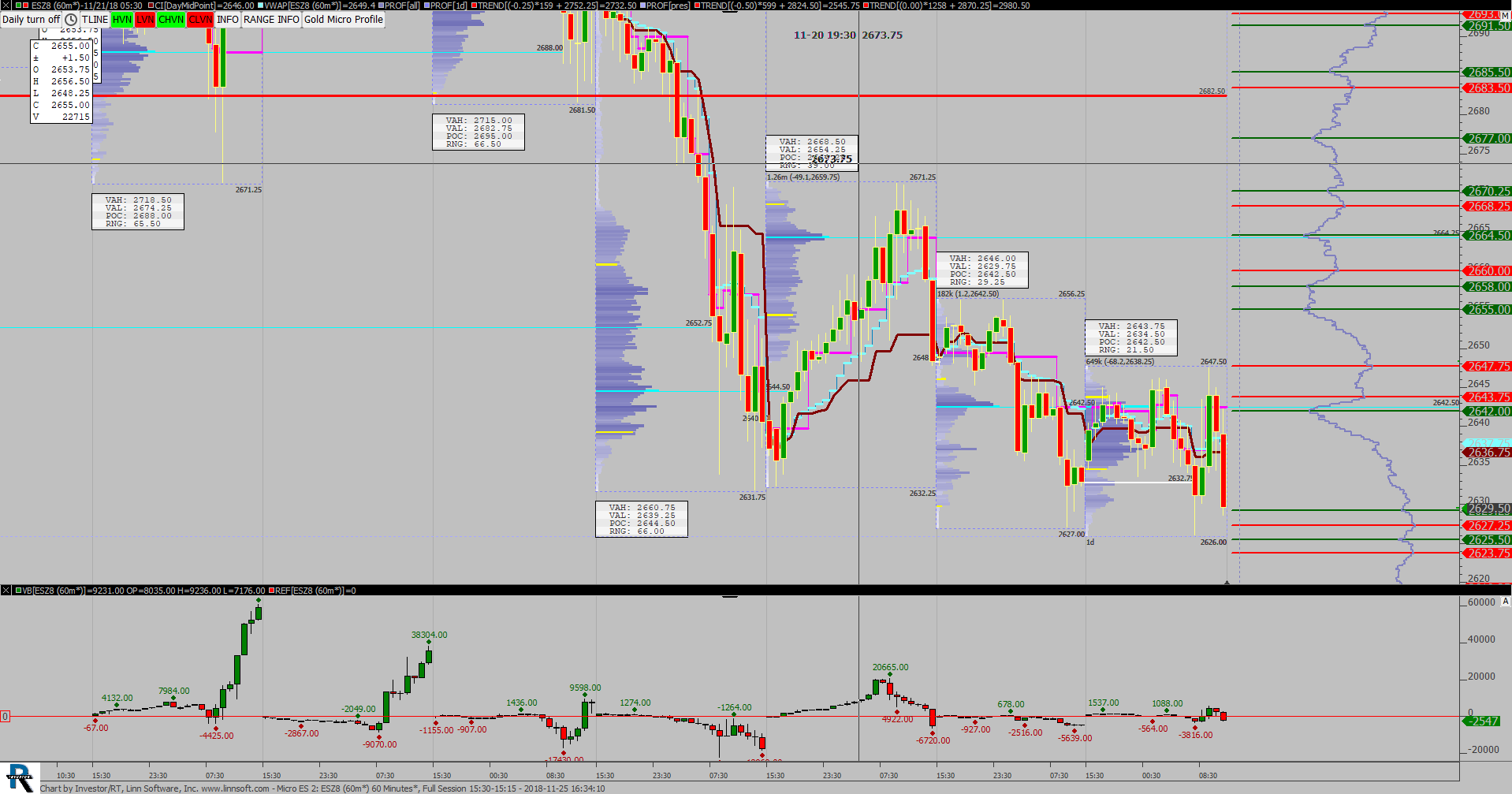
Task: Click the 2627.25 red price tag
Action: click(1487, 526)
